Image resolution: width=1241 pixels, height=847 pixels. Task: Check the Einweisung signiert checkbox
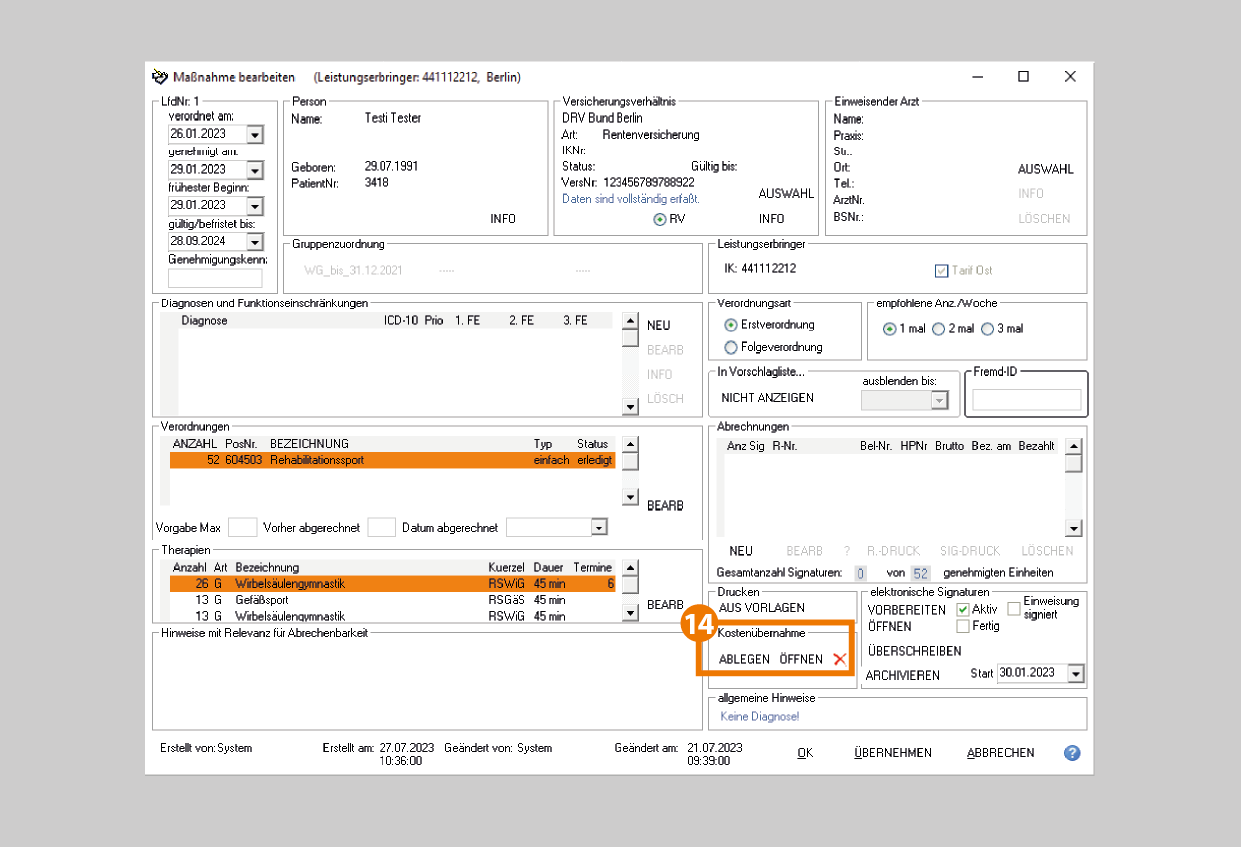[1013, 608]
